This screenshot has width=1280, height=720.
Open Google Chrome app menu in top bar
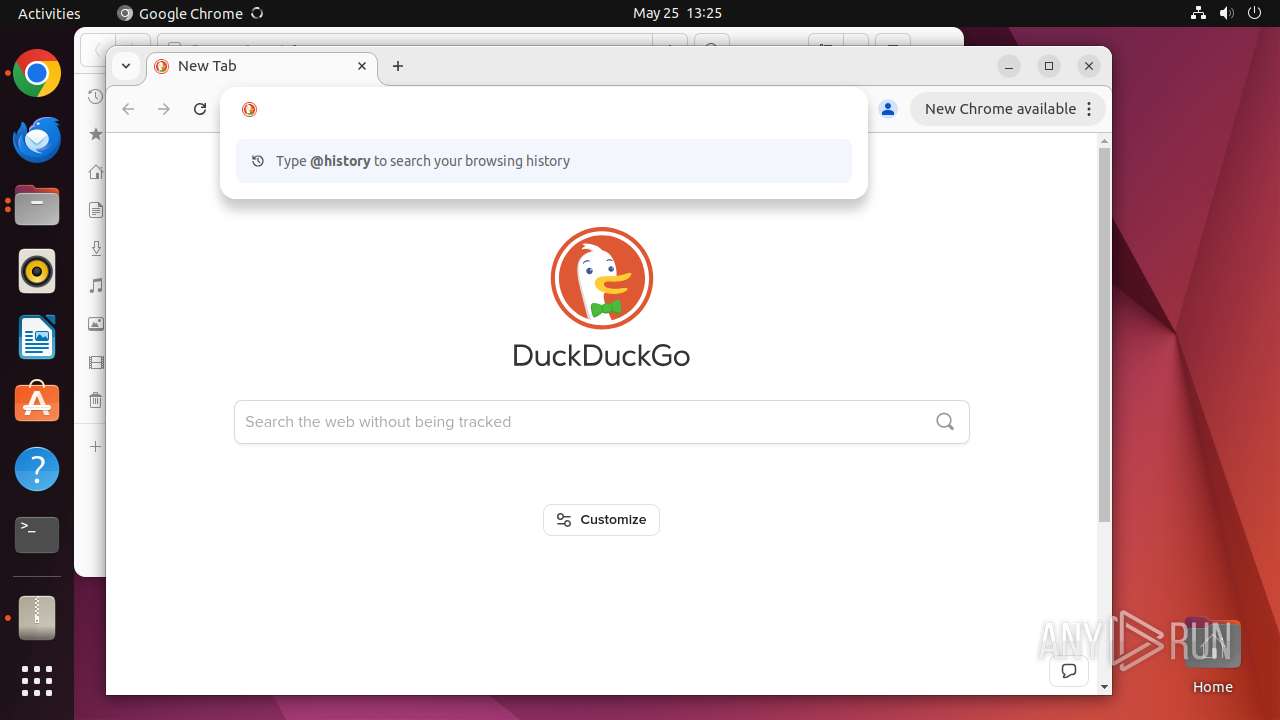click(190, 13)
